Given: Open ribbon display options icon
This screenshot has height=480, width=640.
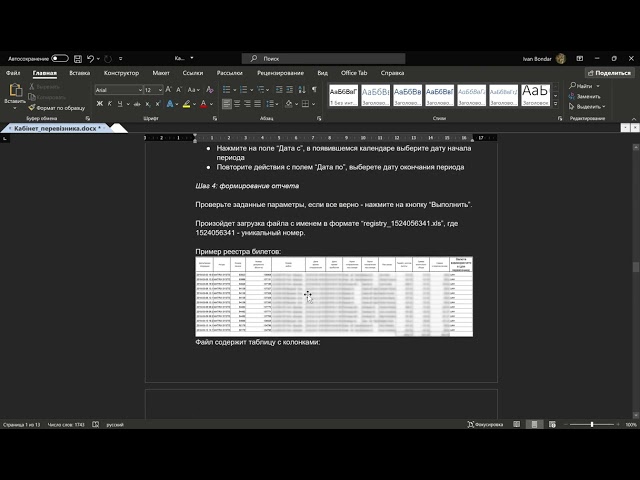Looking at the screenshot, I should click(x=580, y=59).
